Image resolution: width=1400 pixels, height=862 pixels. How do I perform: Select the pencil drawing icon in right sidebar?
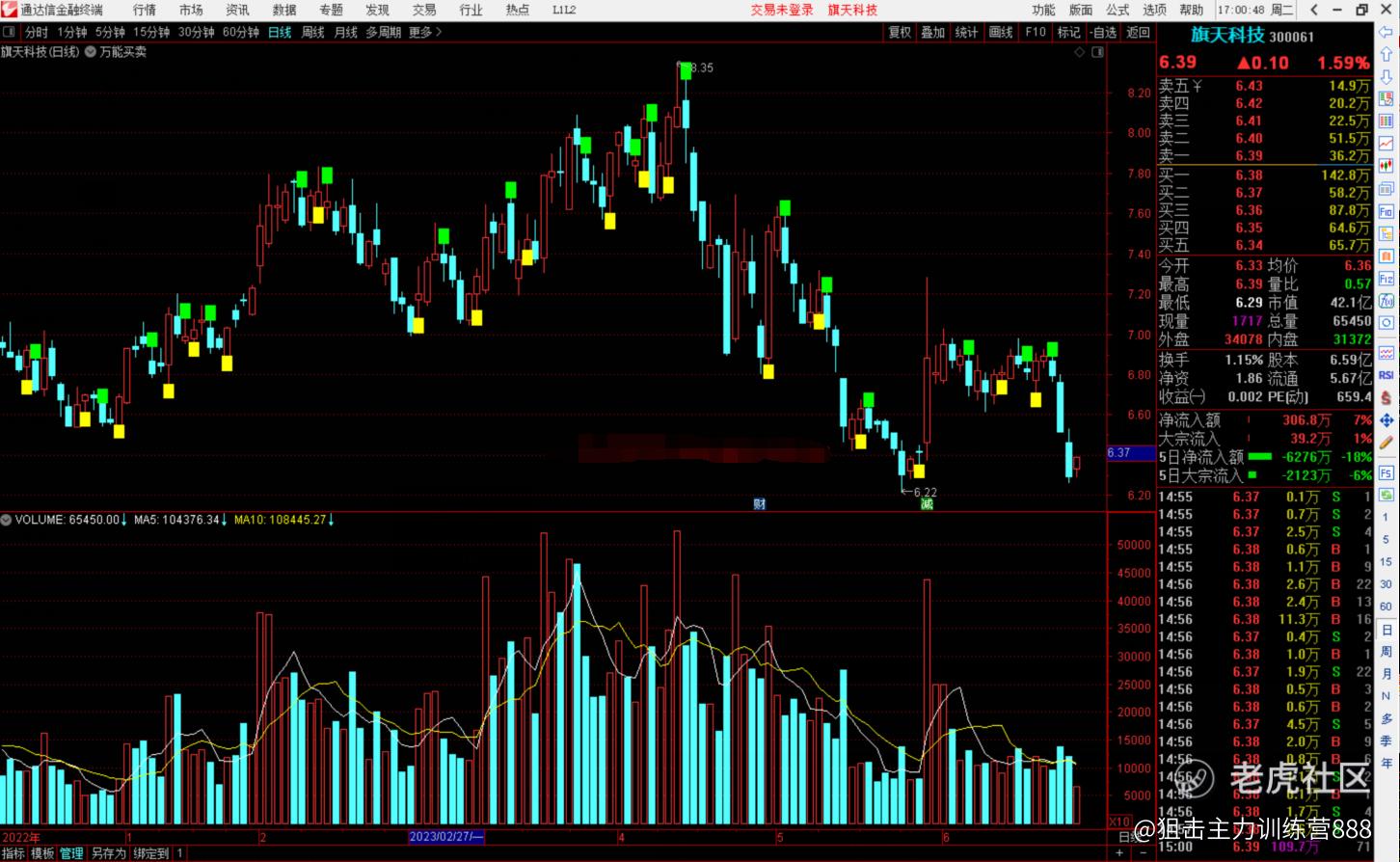click(x=1387, y=442)
